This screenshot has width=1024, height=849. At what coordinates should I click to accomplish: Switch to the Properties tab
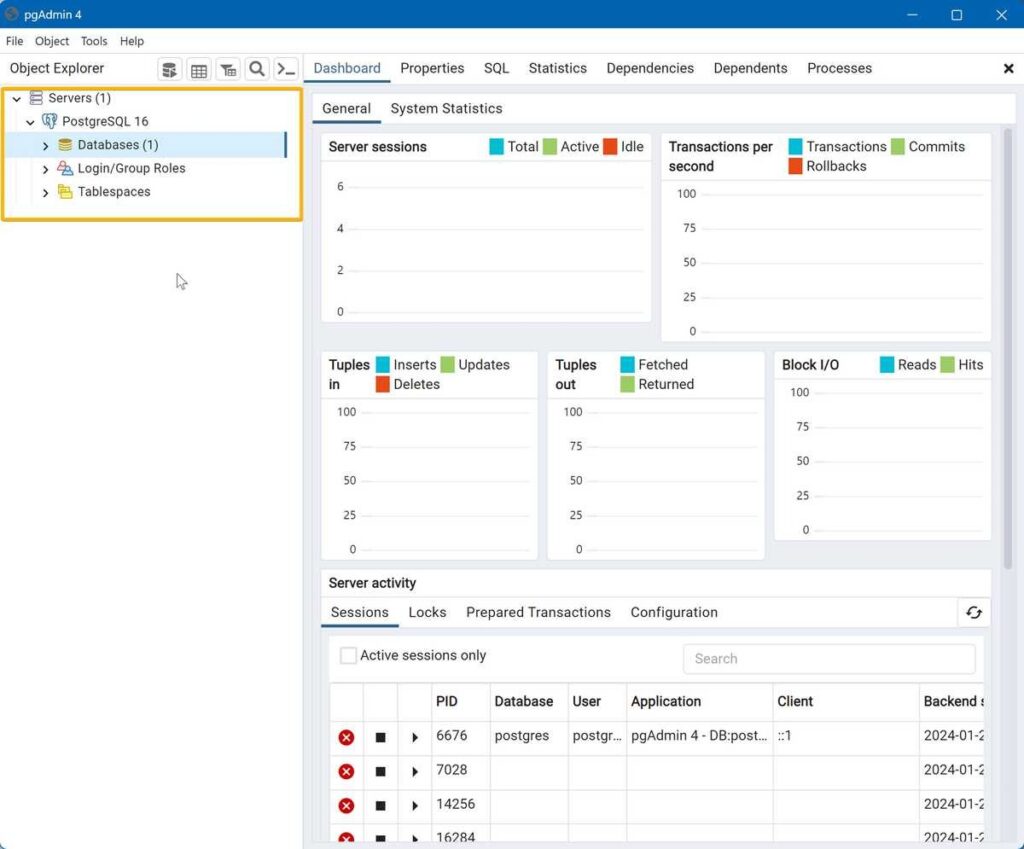click(x=432, y=69)
